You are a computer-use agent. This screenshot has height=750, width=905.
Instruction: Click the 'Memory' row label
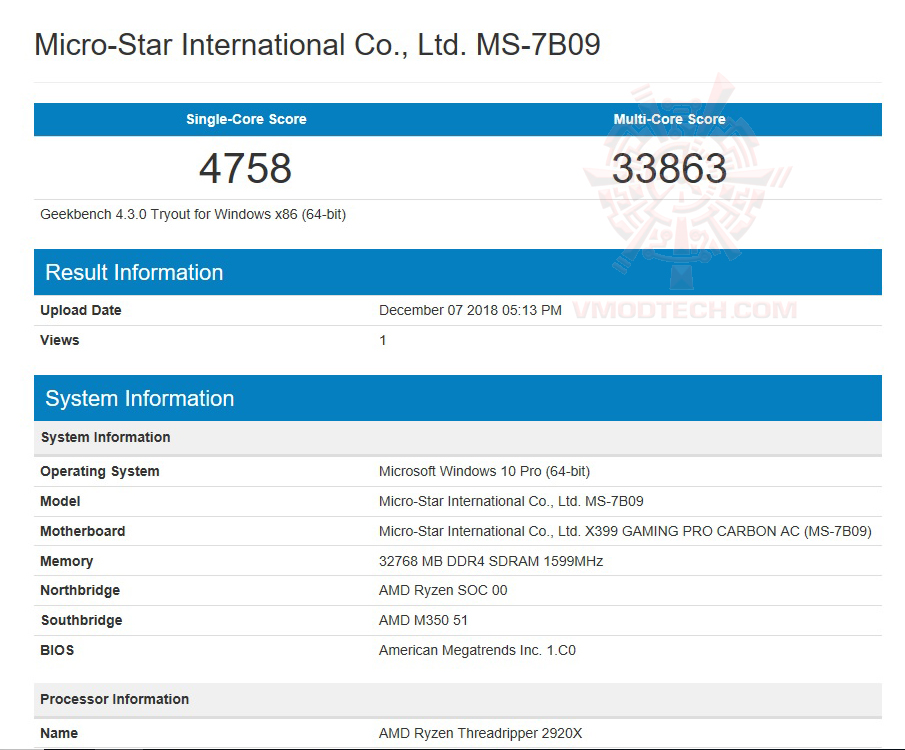[x=66, y=561]
